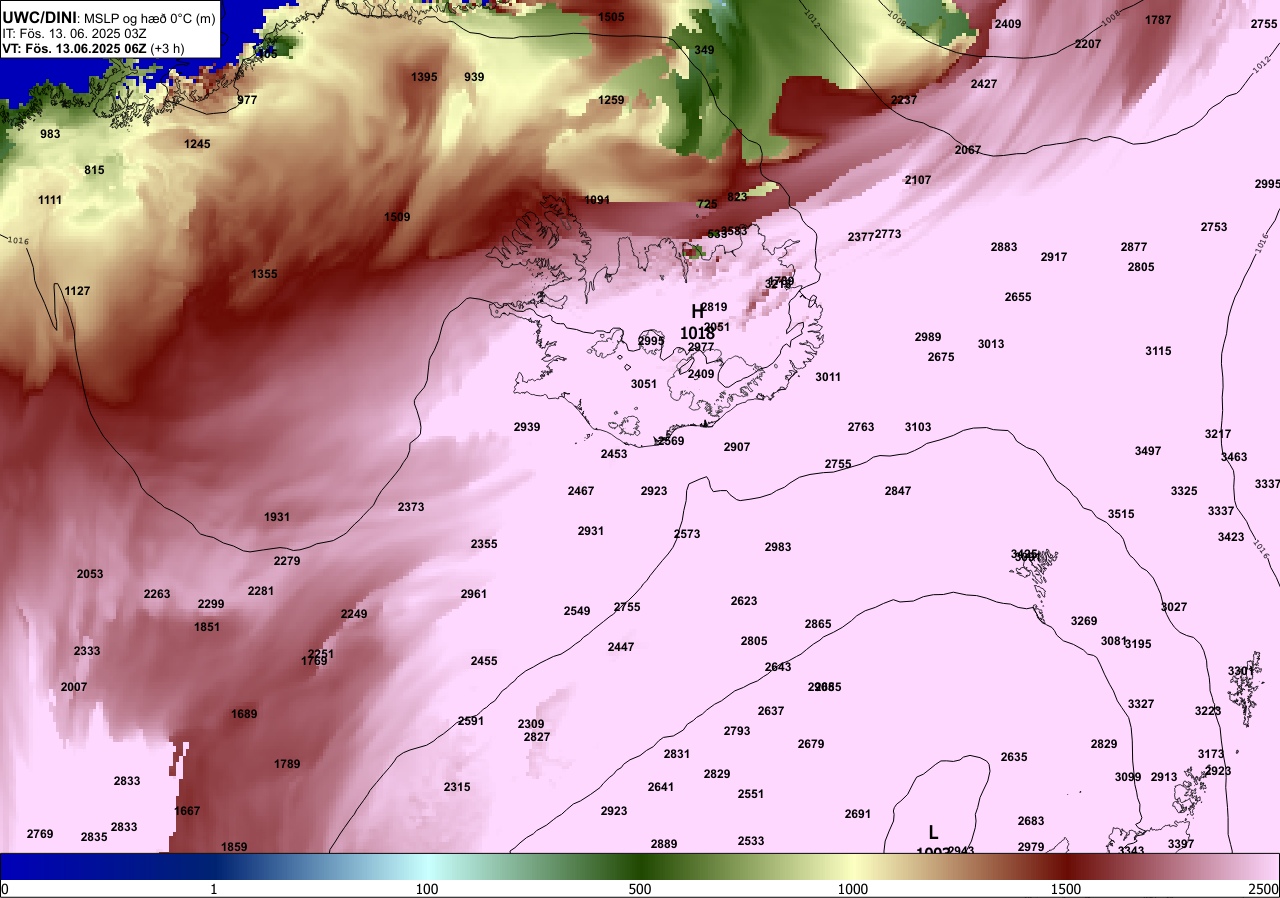The image size is (1280, 898).
Task: Click the 1018 pressure value under the H
Action: 697,333
